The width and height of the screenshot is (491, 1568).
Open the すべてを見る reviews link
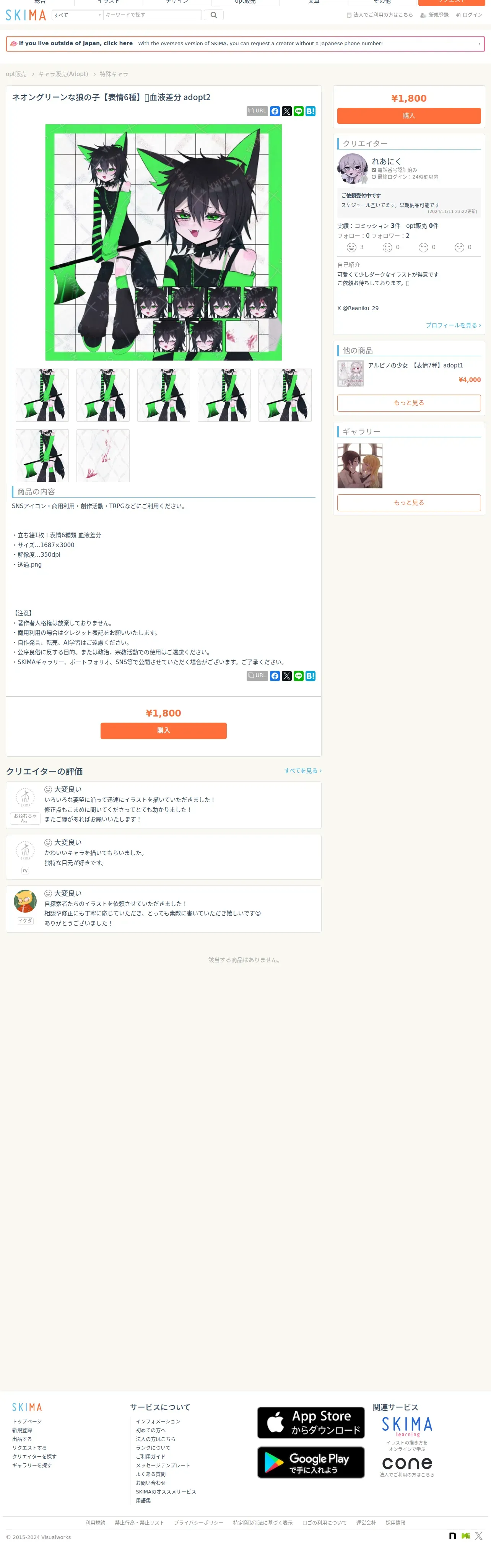pos(303,770)
